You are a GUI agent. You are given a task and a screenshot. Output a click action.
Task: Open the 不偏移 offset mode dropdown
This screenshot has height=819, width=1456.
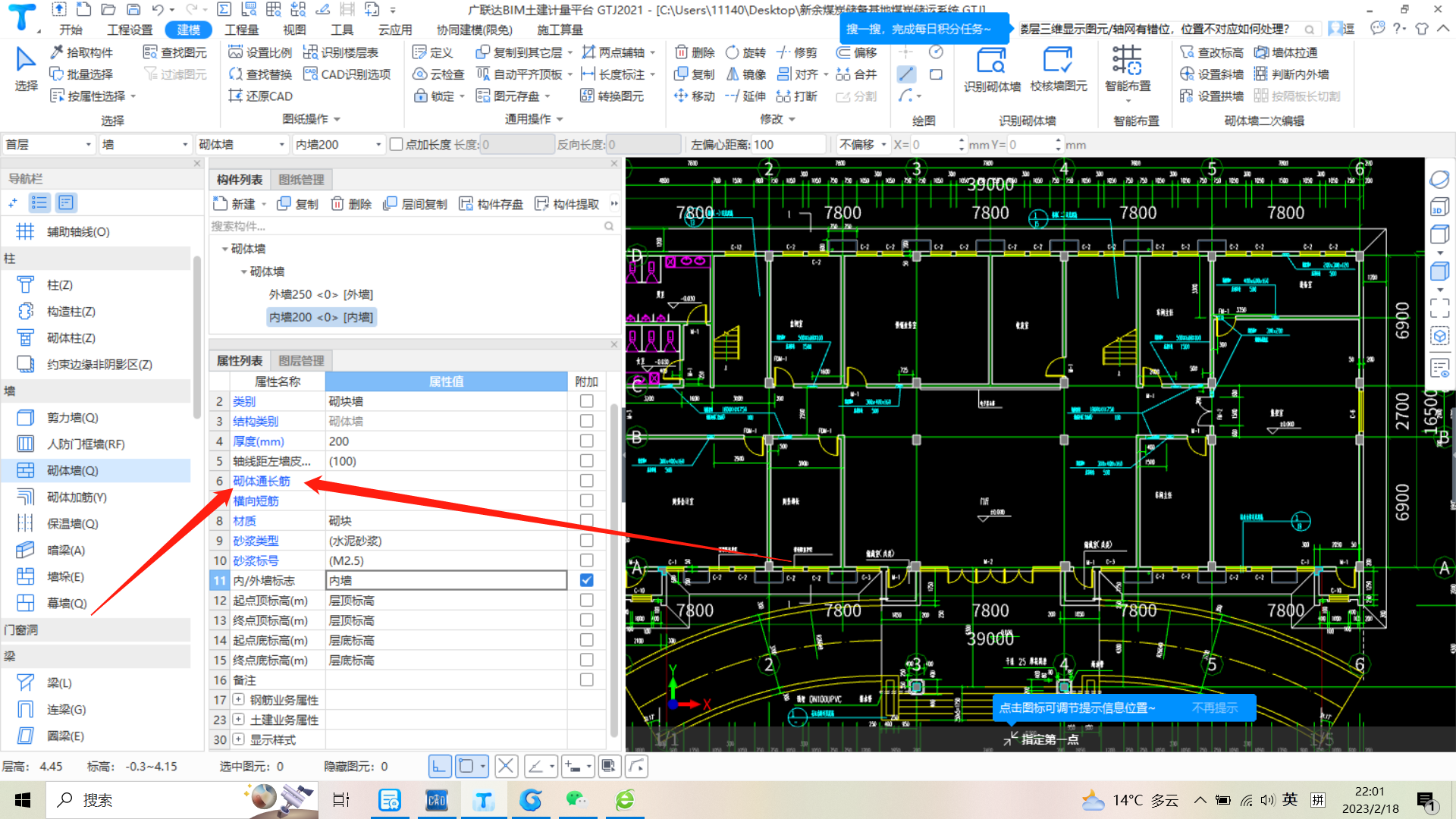pos(863,144)
